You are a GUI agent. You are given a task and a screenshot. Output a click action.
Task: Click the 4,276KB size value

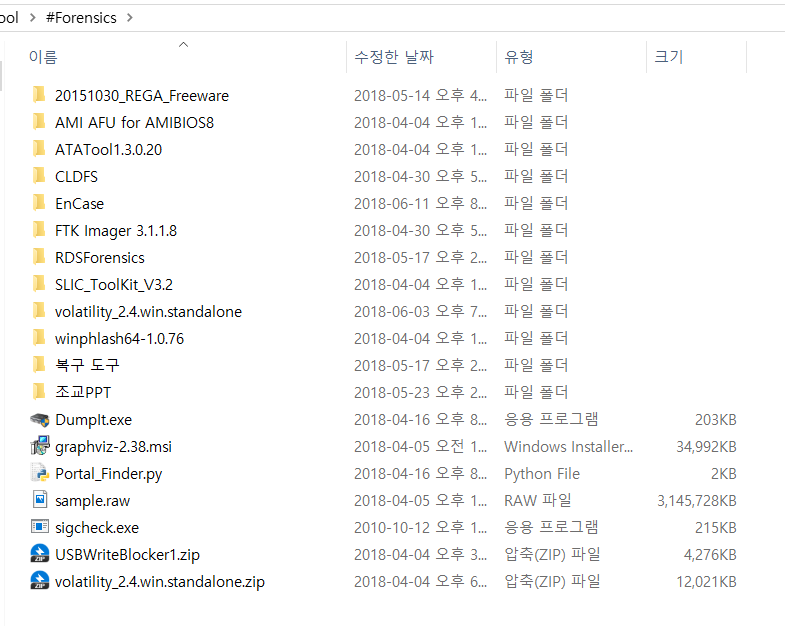click(710, 555)
